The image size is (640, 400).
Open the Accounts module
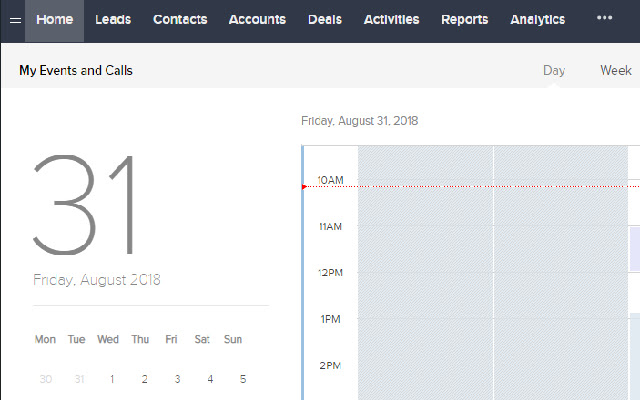pos(257,20)
